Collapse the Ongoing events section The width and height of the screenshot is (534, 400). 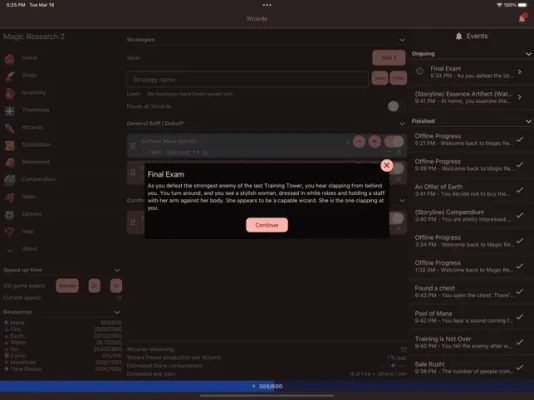(x=528, y=54)
